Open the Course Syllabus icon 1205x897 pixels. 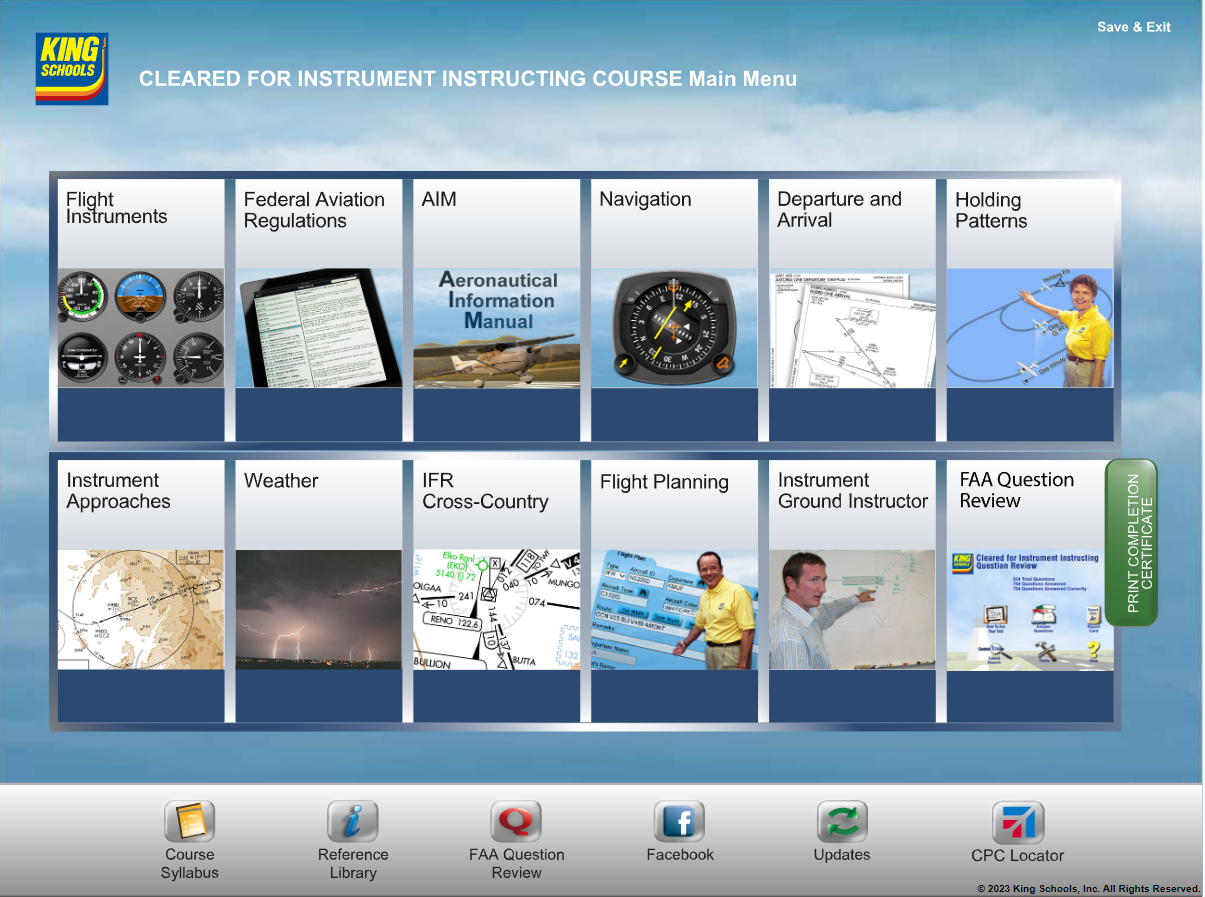pyautogui.click(x=189, y=823)
